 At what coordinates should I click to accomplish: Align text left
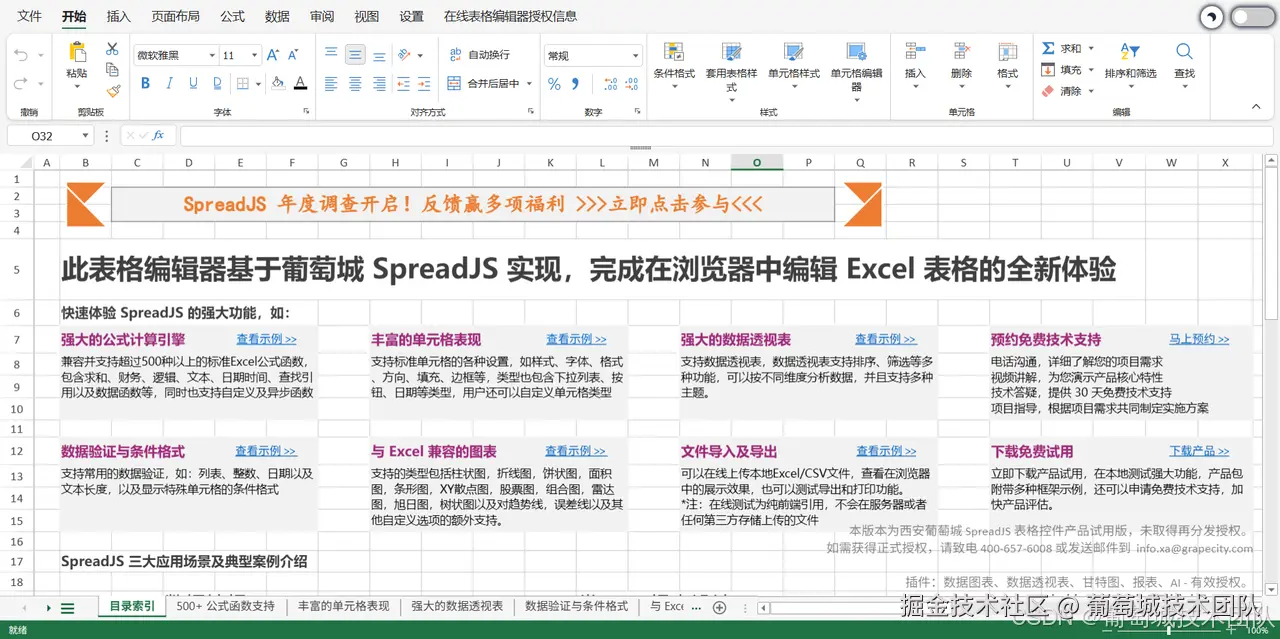pos(332,84)
